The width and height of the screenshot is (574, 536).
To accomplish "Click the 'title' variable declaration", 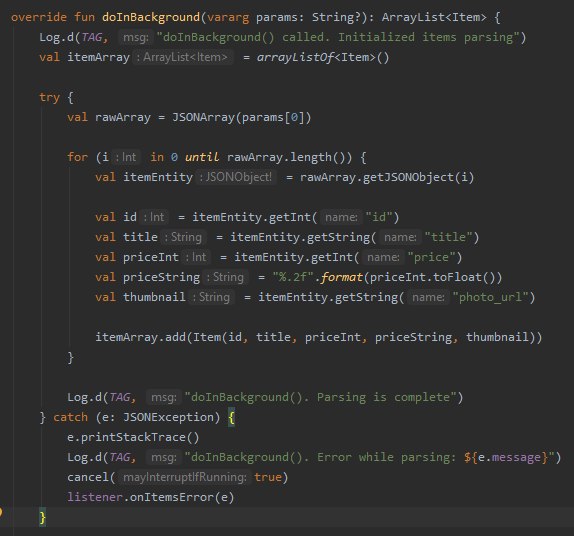I will [x=140, y=237].
